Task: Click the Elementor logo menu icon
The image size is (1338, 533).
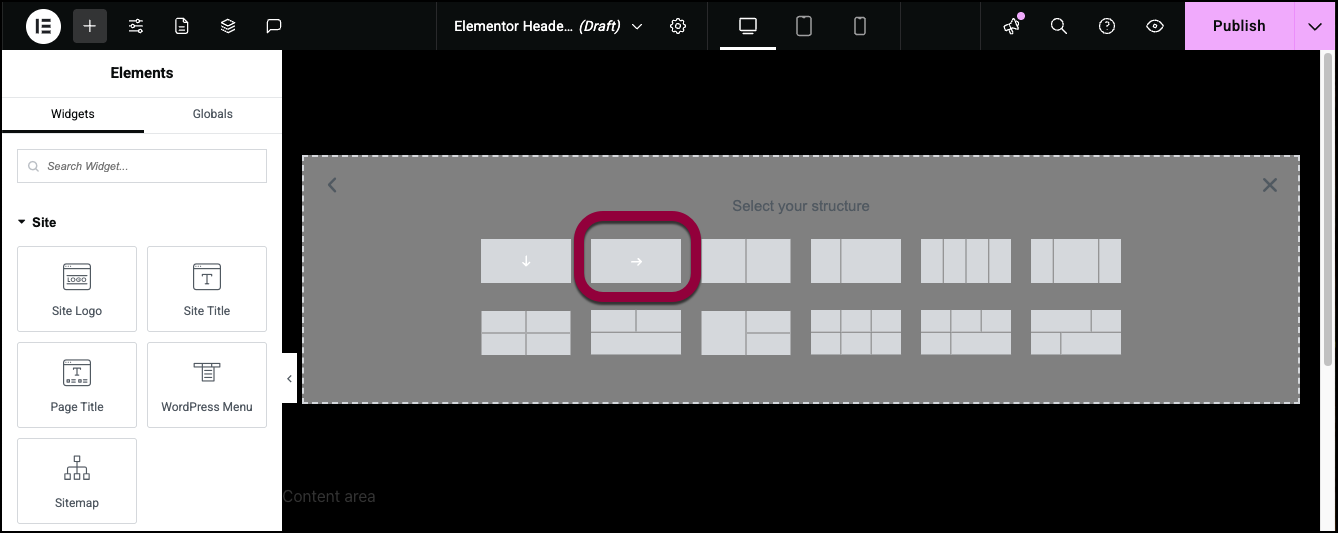Action: 43,26
